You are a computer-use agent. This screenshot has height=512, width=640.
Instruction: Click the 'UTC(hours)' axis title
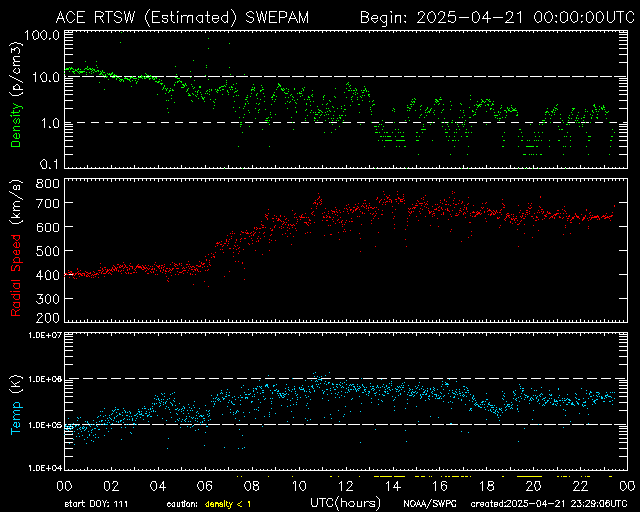[345, 503]
